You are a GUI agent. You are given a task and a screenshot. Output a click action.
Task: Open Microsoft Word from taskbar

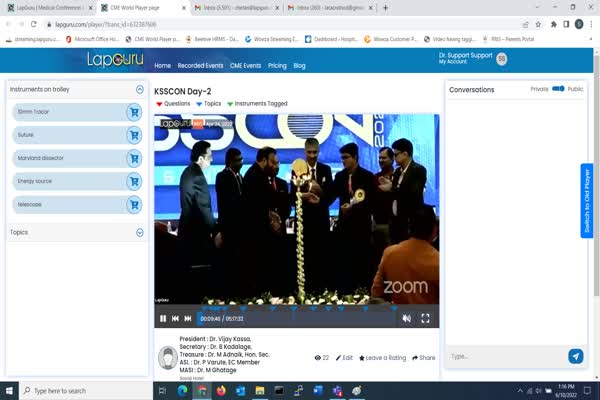click(318, 391)
